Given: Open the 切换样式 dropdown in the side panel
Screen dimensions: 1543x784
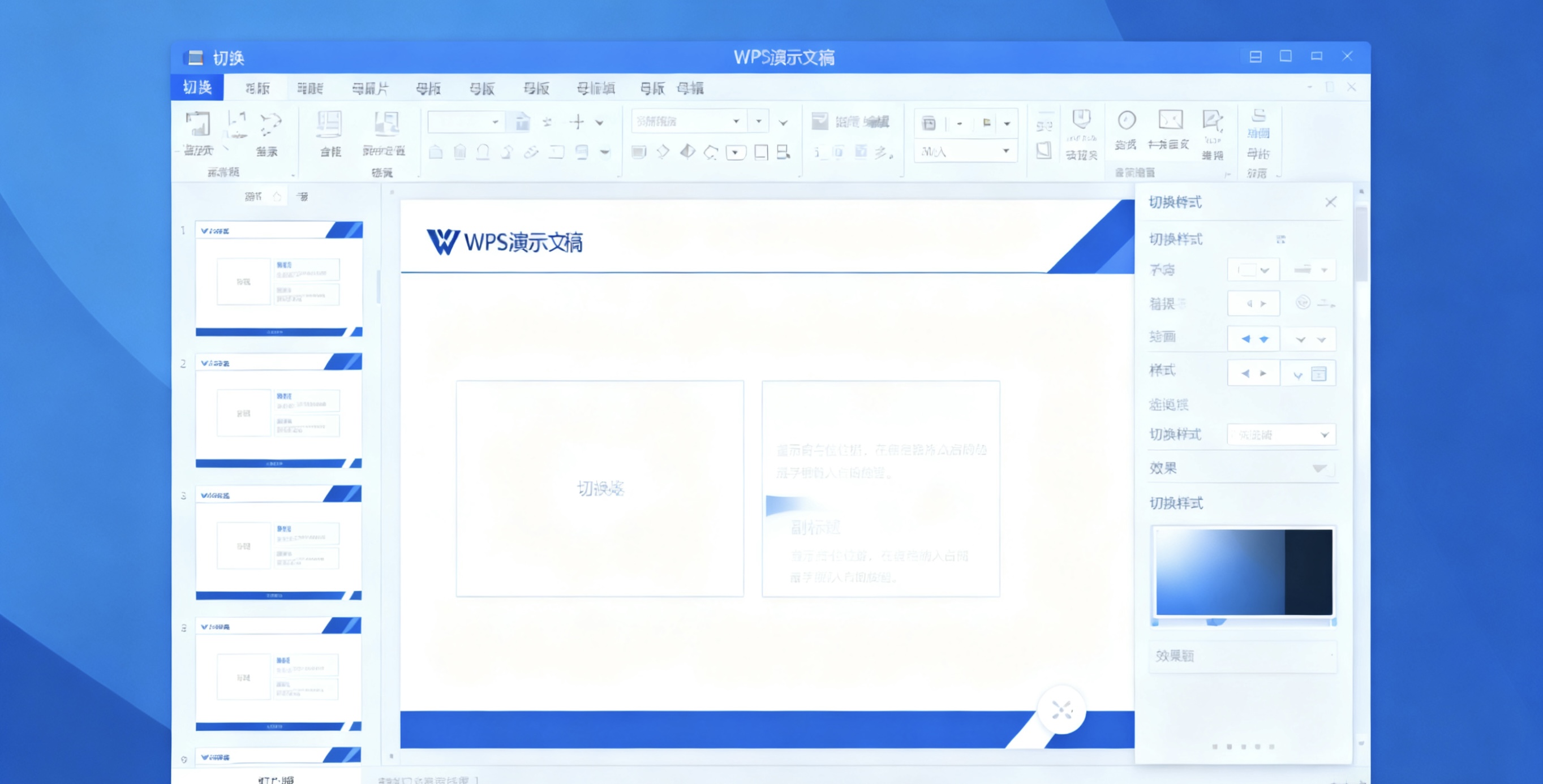Looking at the screenshot, I should click(1281, 434).
